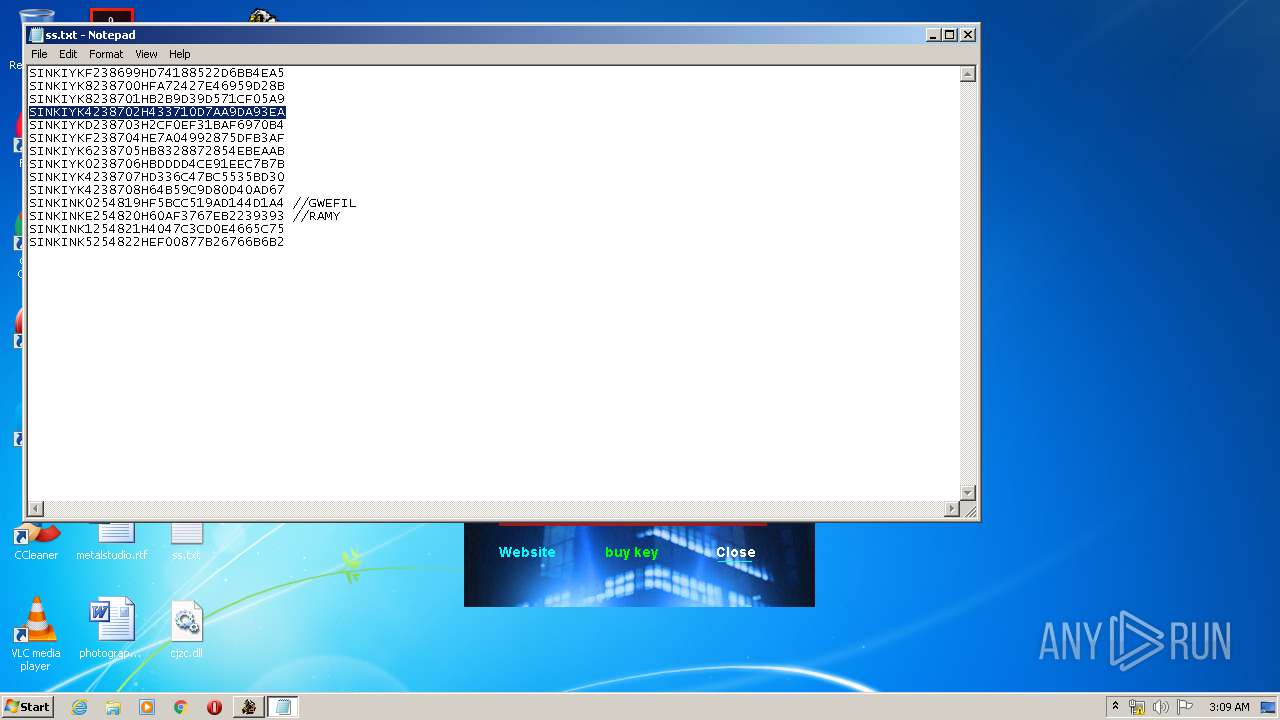The image size is (1280, 720).
Task: Click the //GWEFIL comment text
Action: (324, 203)
